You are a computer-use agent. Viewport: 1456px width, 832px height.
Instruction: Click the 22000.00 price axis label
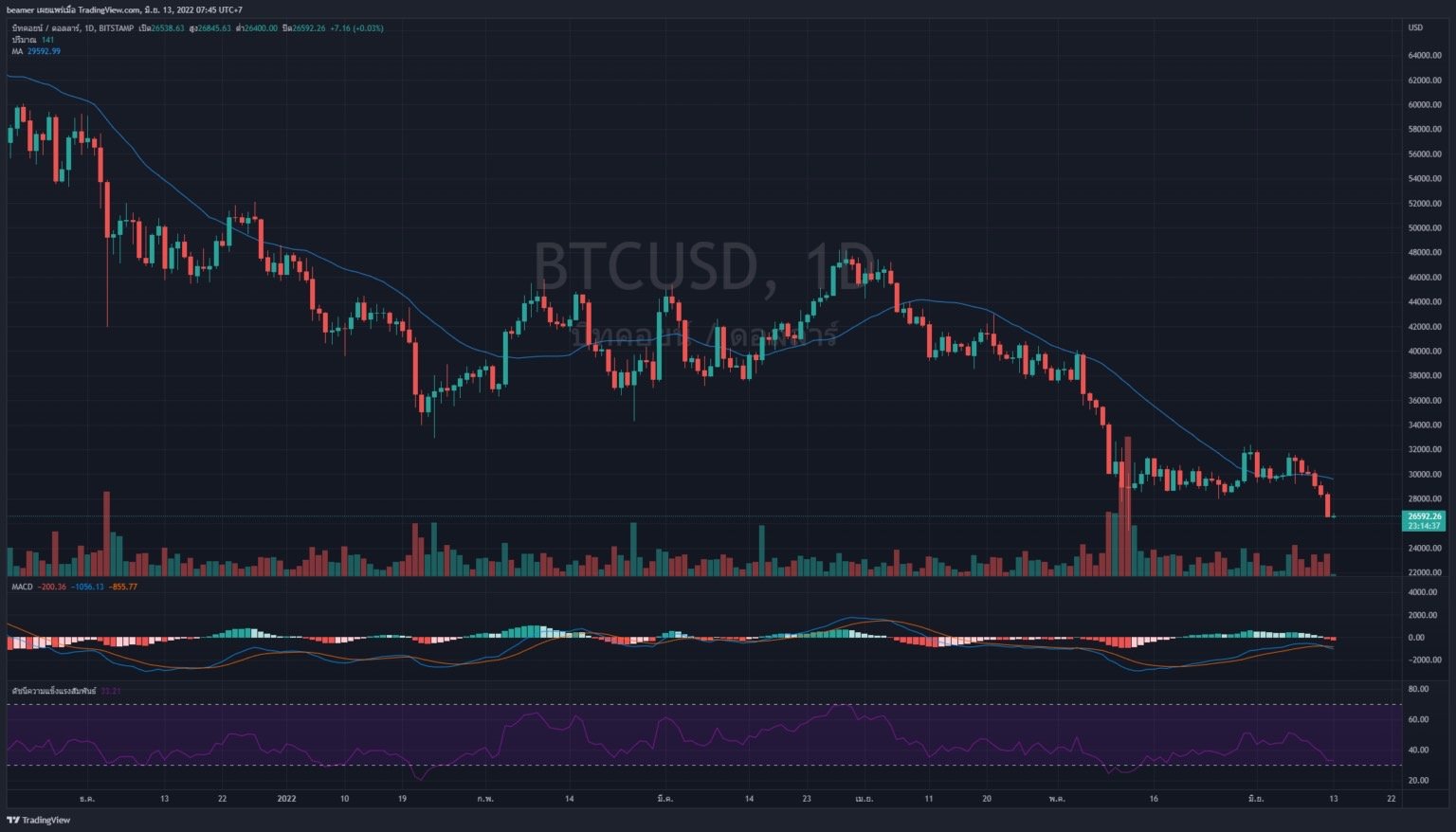tap(1425, 572)
